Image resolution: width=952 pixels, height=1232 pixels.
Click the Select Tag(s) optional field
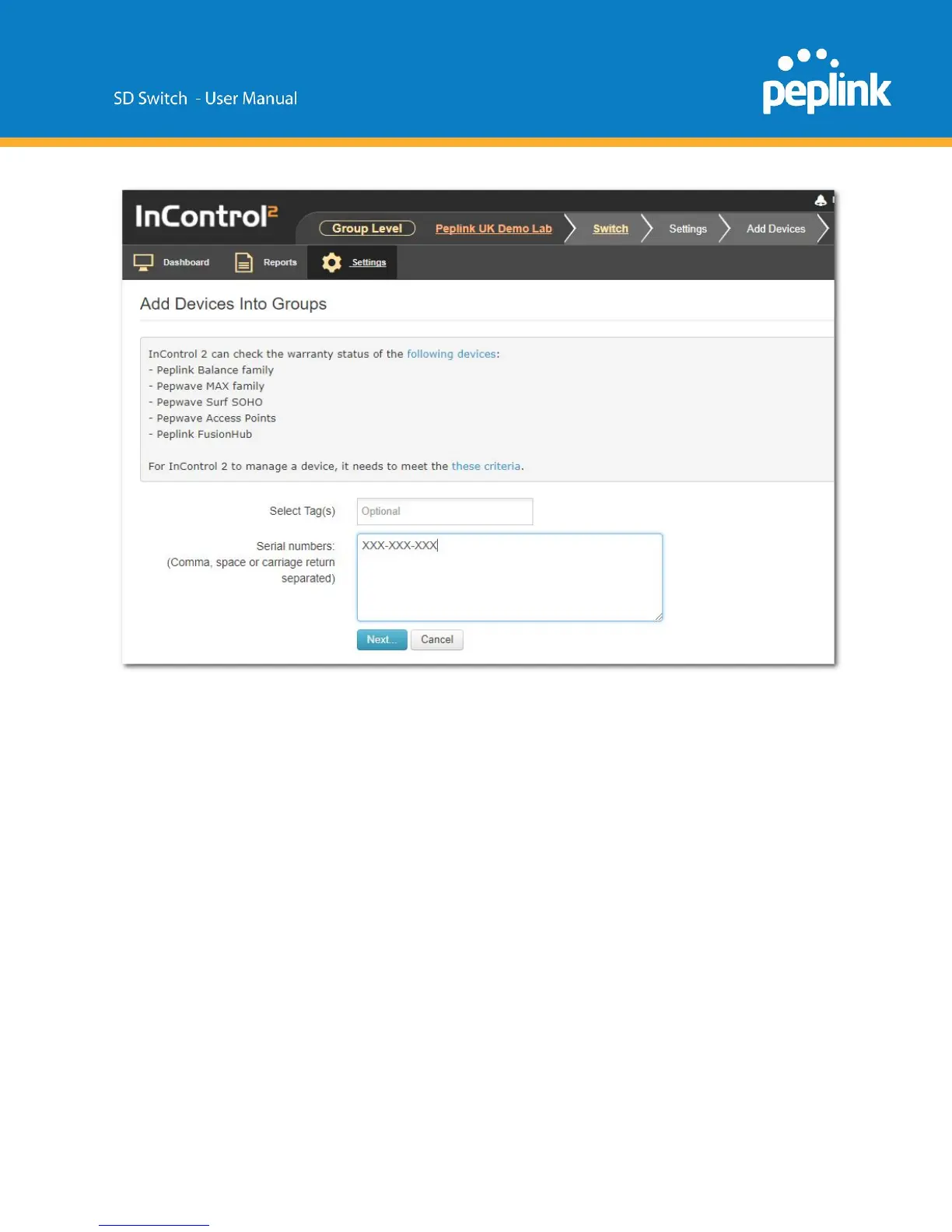point(445,512)
